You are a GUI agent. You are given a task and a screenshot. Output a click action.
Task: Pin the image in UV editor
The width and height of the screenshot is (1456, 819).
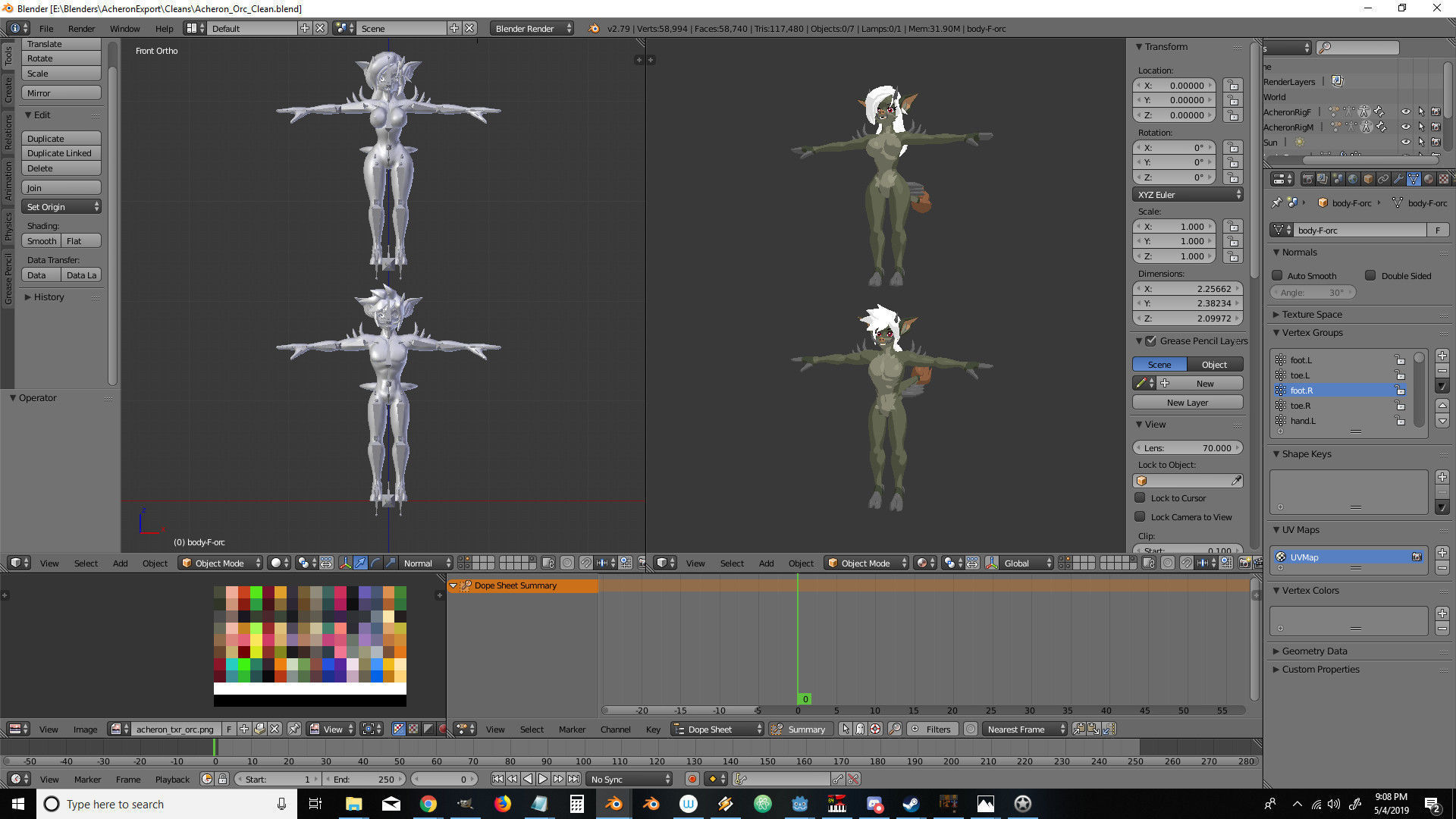pyautogui.click(x=293, y=729)
